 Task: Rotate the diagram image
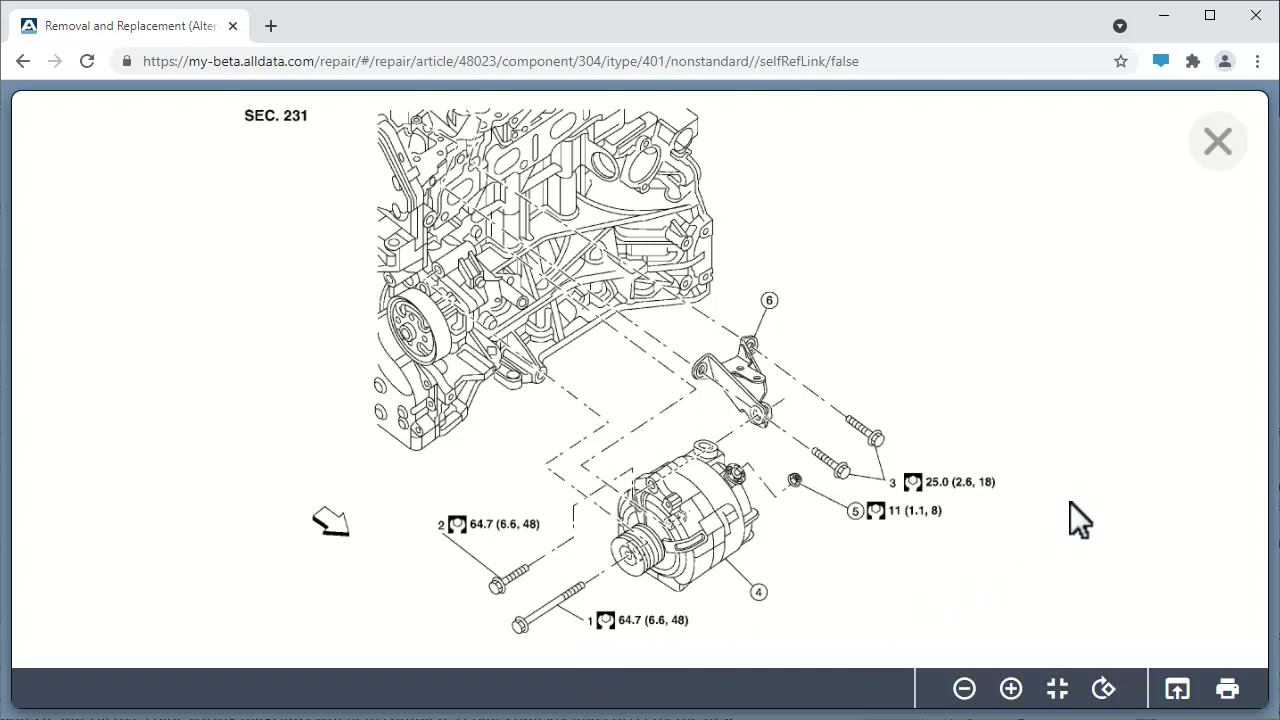(1104, 689)
